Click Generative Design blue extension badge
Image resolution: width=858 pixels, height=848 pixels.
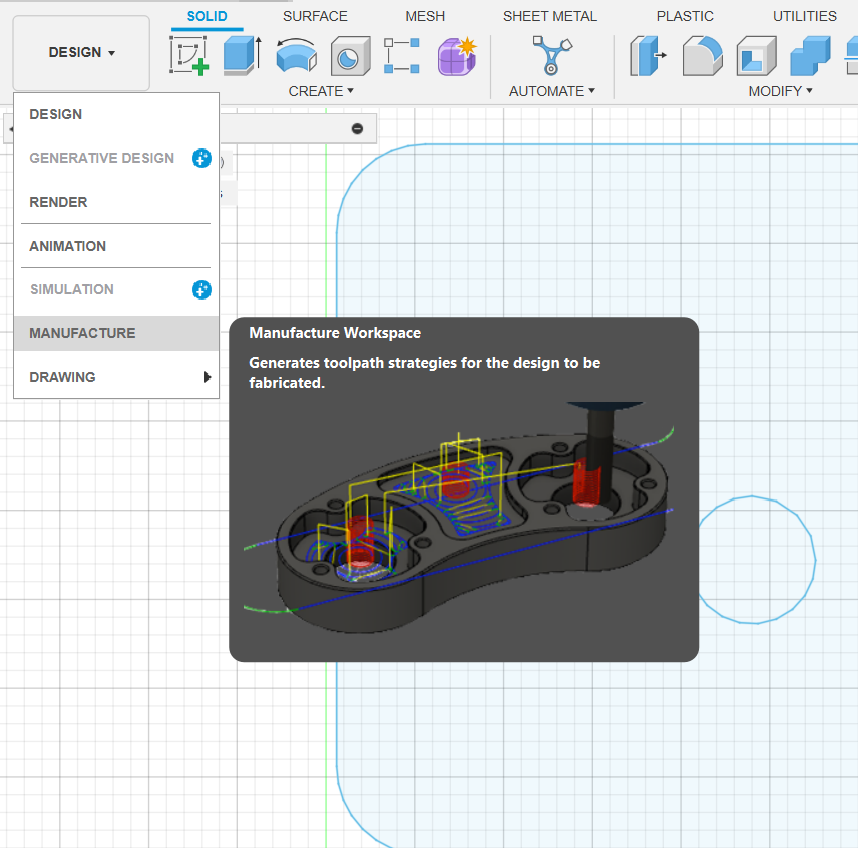pyautogui.click(x=202, y=158)
